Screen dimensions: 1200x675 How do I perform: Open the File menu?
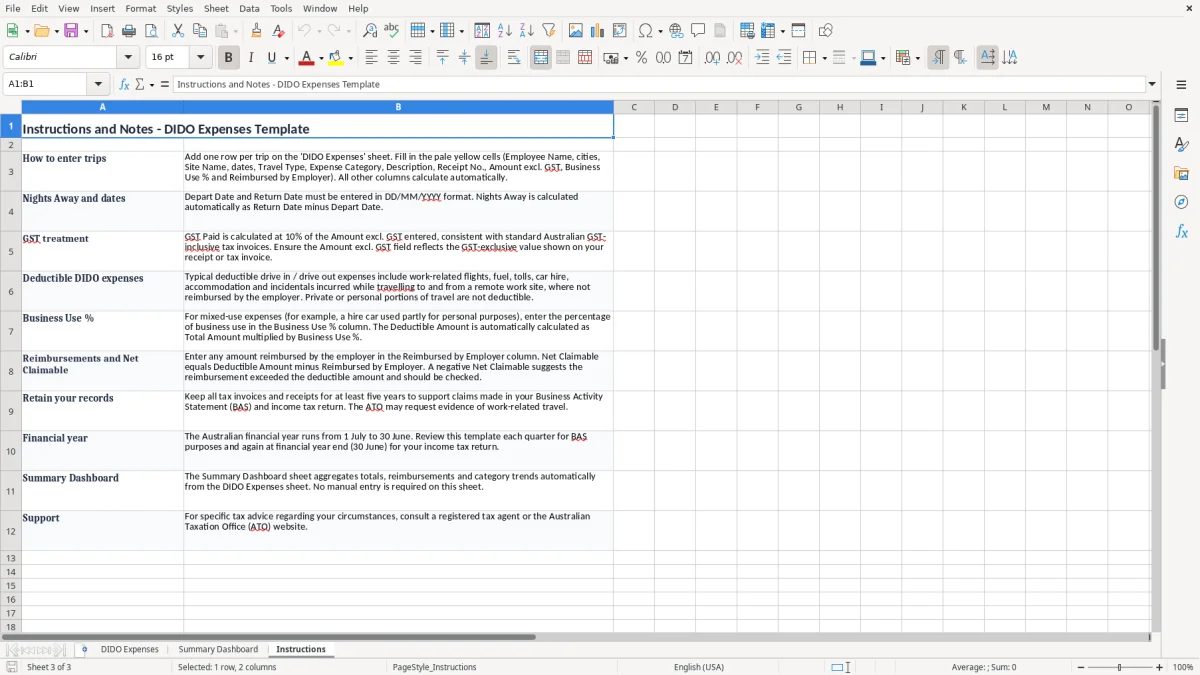tap(13, 8)
